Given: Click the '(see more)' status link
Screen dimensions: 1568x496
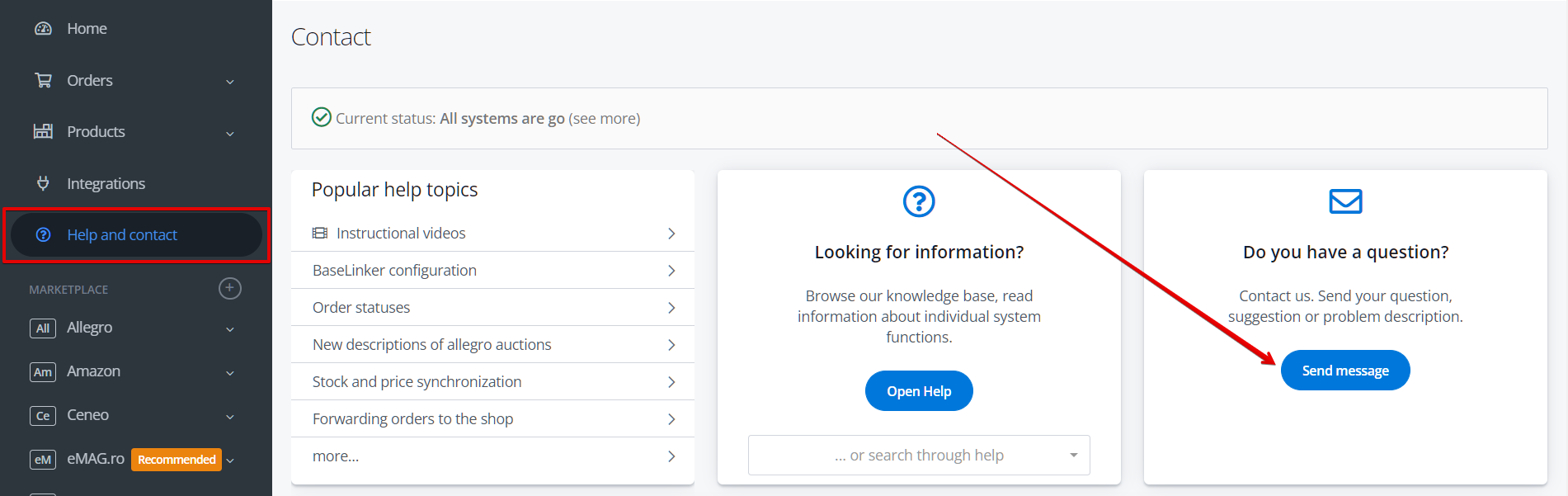Looking at the screenshot, I should [605, 119].
